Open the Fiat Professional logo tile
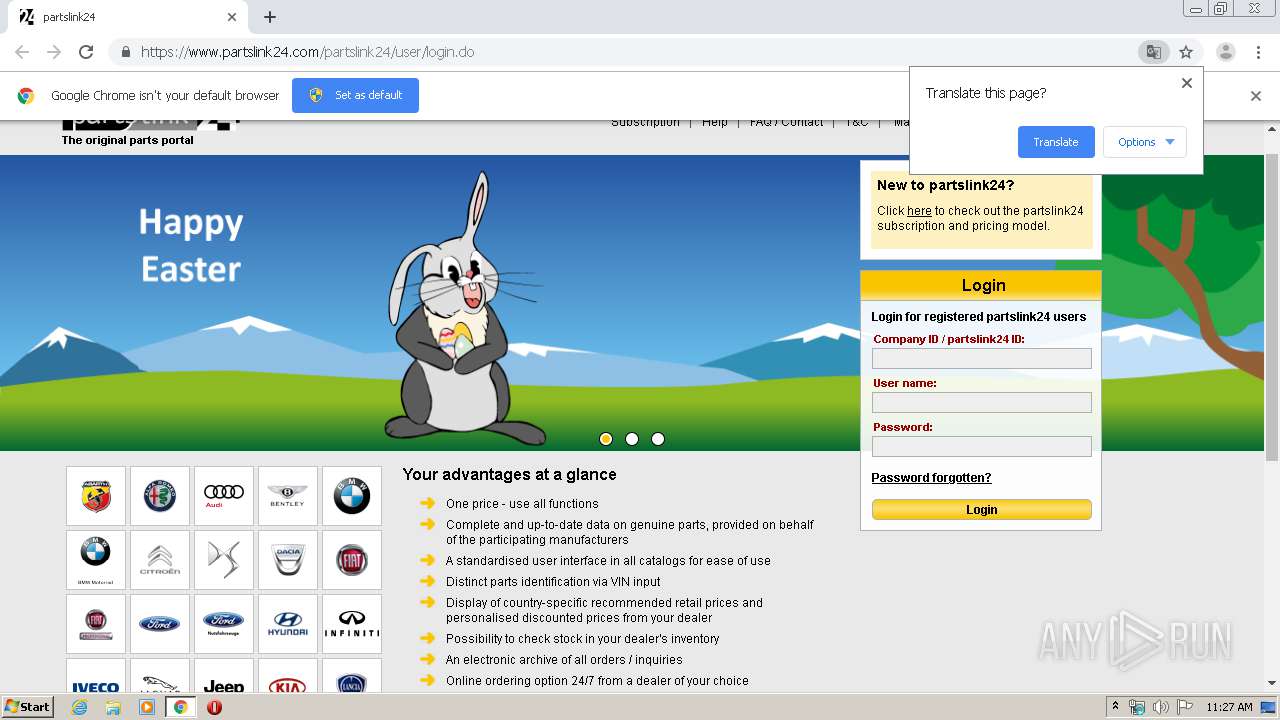The image size is (1280, 720). point(96,624)
